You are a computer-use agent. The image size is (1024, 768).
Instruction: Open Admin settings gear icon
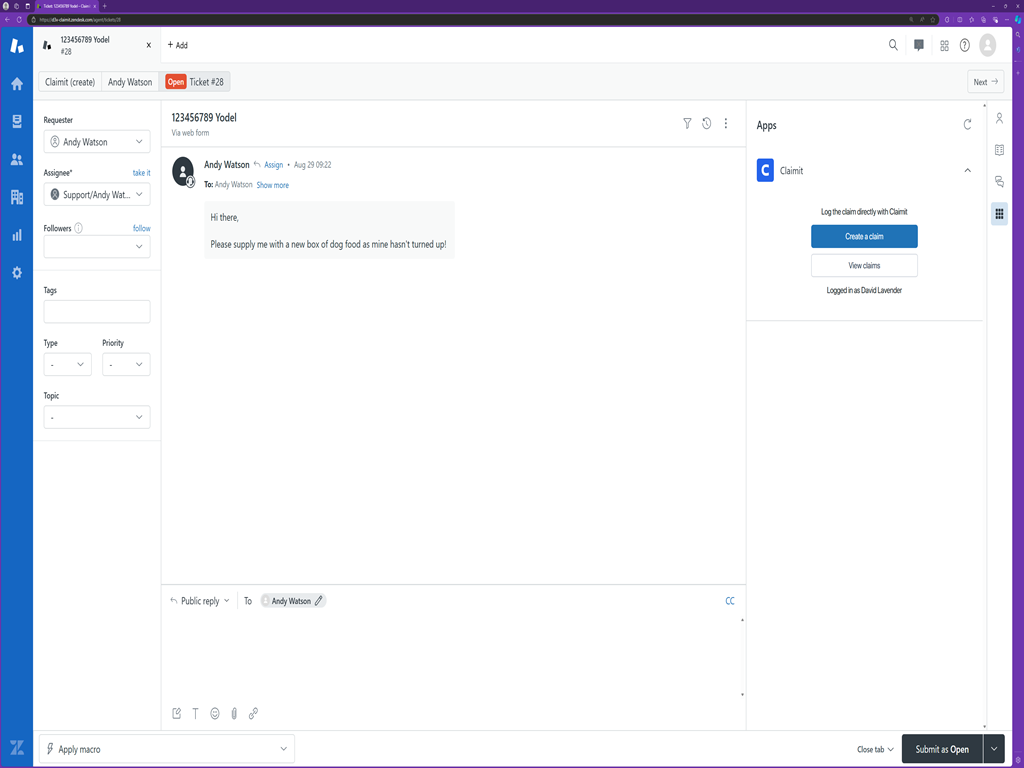[x=16, y=273]
